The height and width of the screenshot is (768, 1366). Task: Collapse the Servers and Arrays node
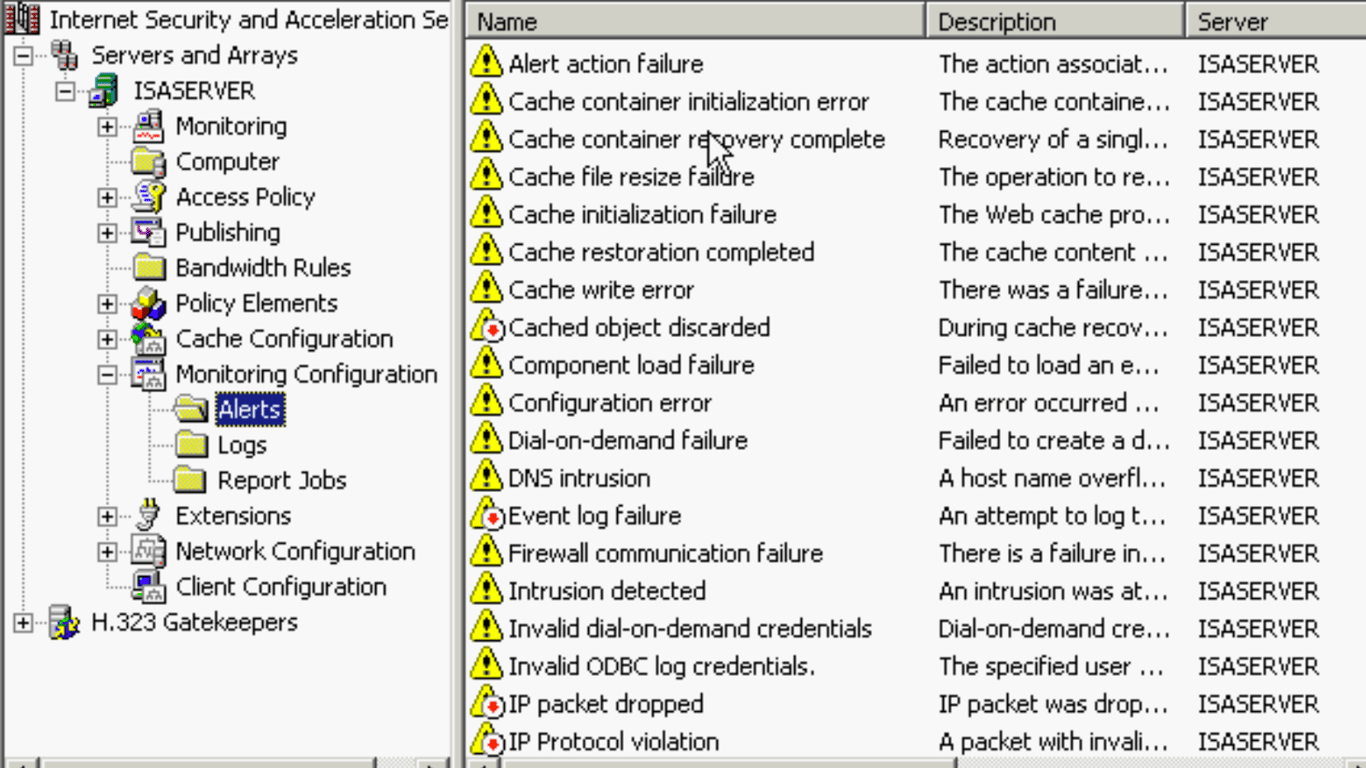[22, 56]
